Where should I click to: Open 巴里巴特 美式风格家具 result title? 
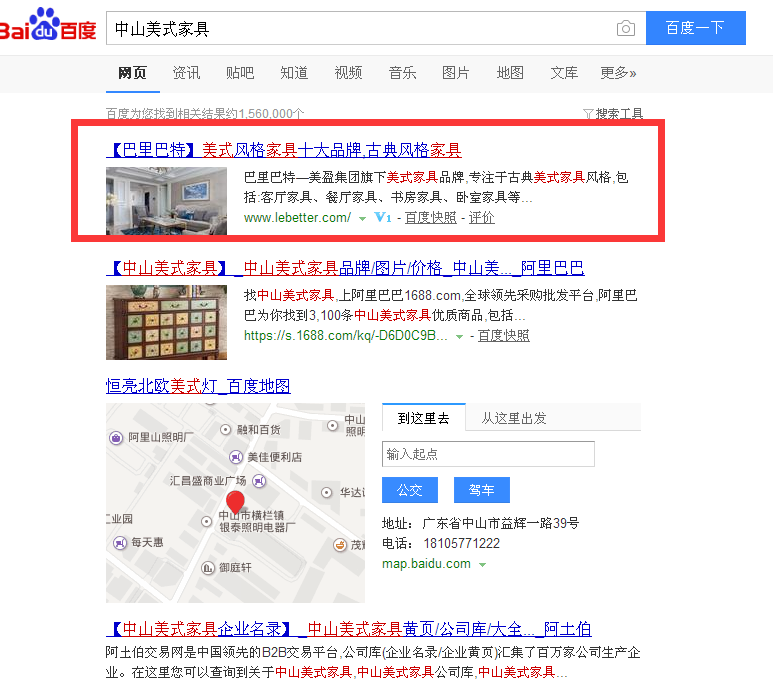pyautogui.click(x=284, y=150)
